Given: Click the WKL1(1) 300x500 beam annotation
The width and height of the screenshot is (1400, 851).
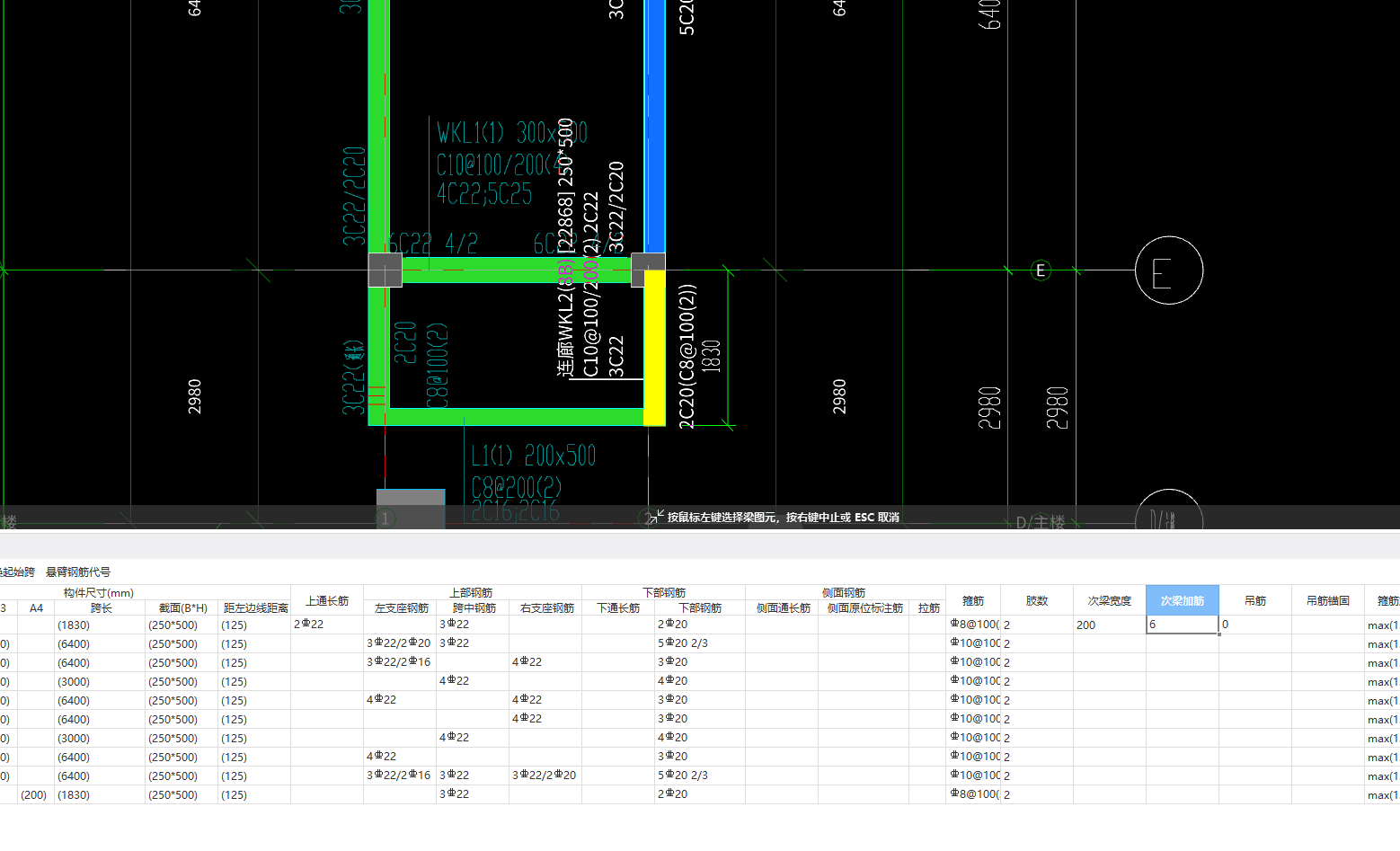Looking at the screenshot, I should [512, 133].
